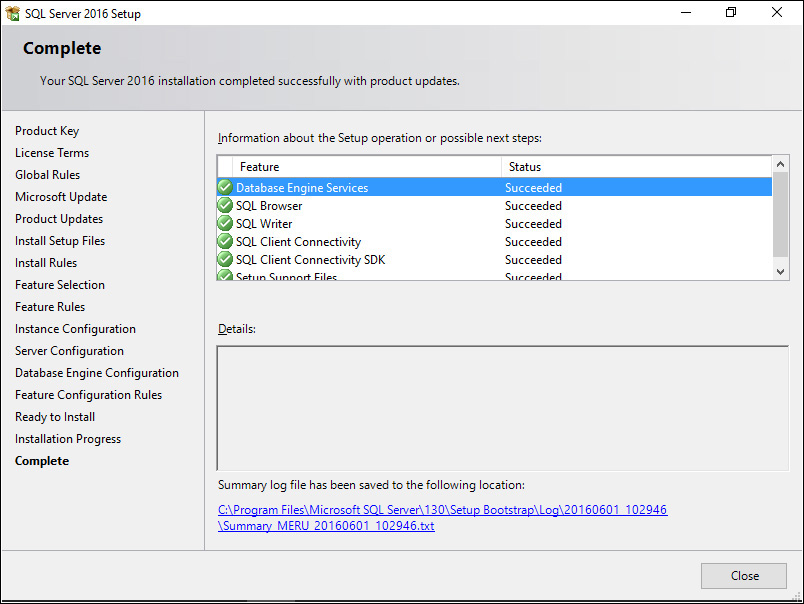The width and height of the screenshot is (804, 604).
Task: Maximize the SQL Server Setup window
Action: pos(731,13)
